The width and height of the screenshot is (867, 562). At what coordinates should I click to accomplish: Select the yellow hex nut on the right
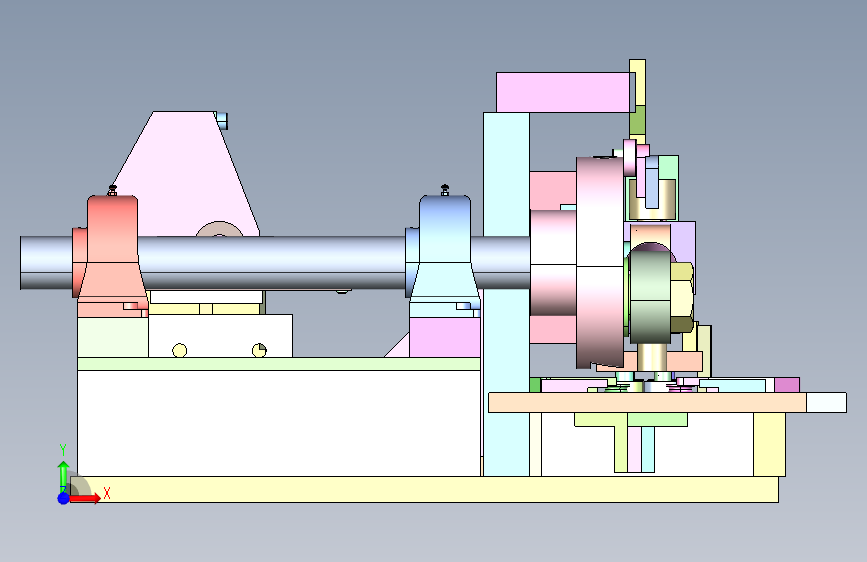pyautogui.click(x=682, y=297)
